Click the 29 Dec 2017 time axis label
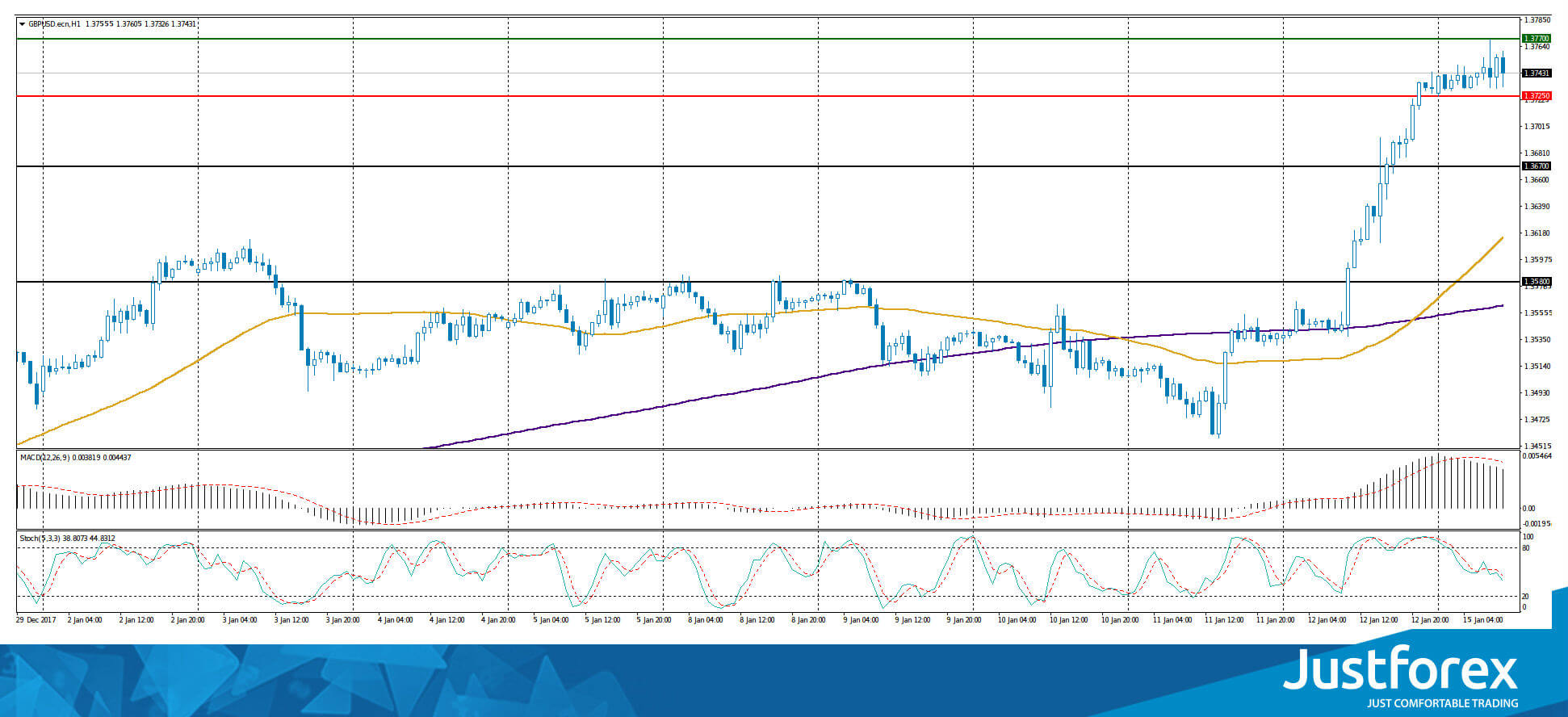 [x=36, y=620]
